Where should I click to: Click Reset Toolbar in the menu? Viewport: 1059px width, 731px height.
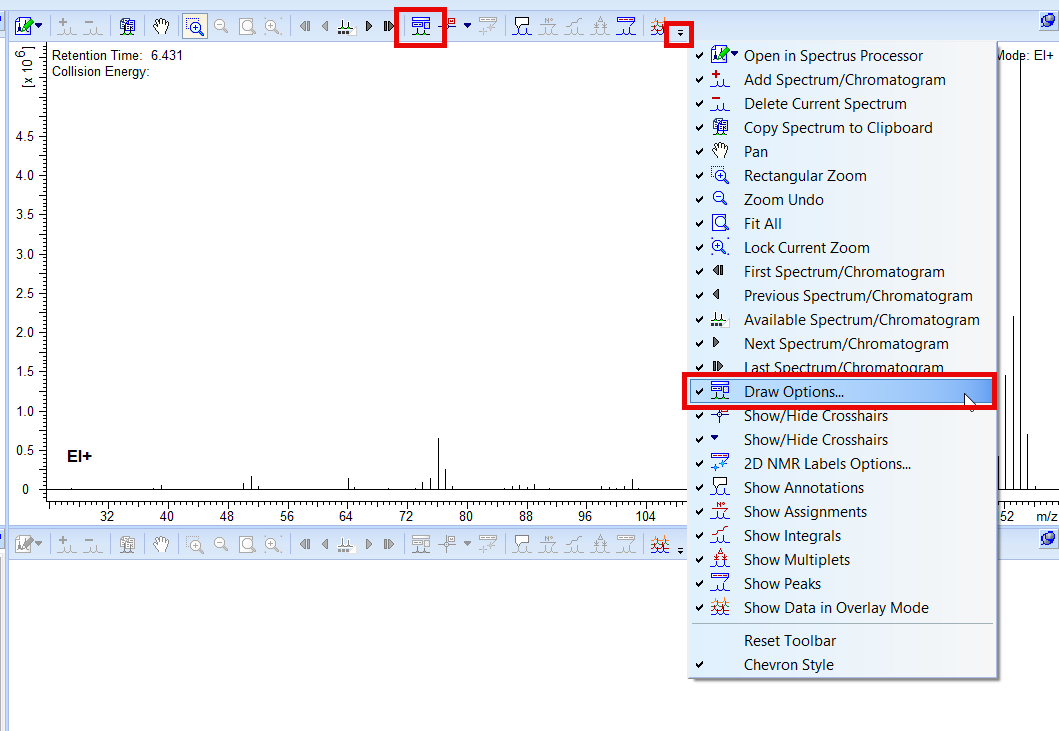tap(842, 640)
